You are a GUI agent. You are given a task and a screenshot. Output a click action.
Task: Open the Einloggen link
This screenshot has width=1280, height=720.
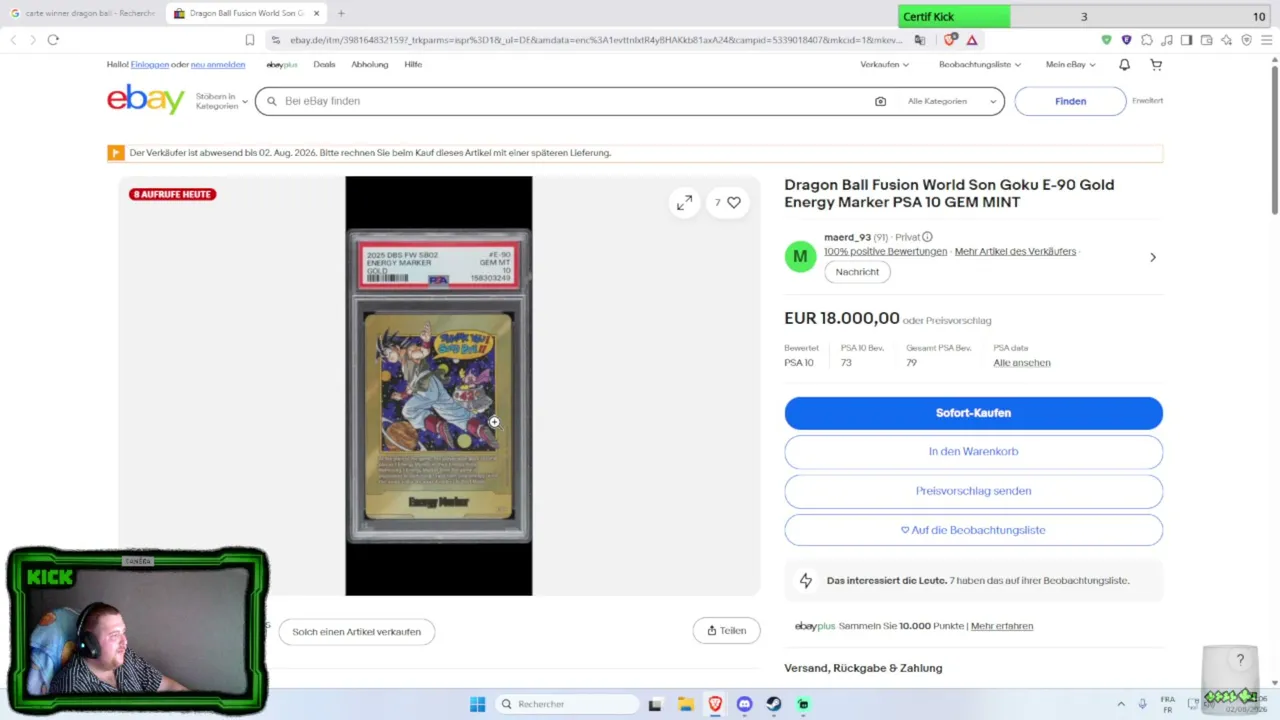(x=149, y=64)
